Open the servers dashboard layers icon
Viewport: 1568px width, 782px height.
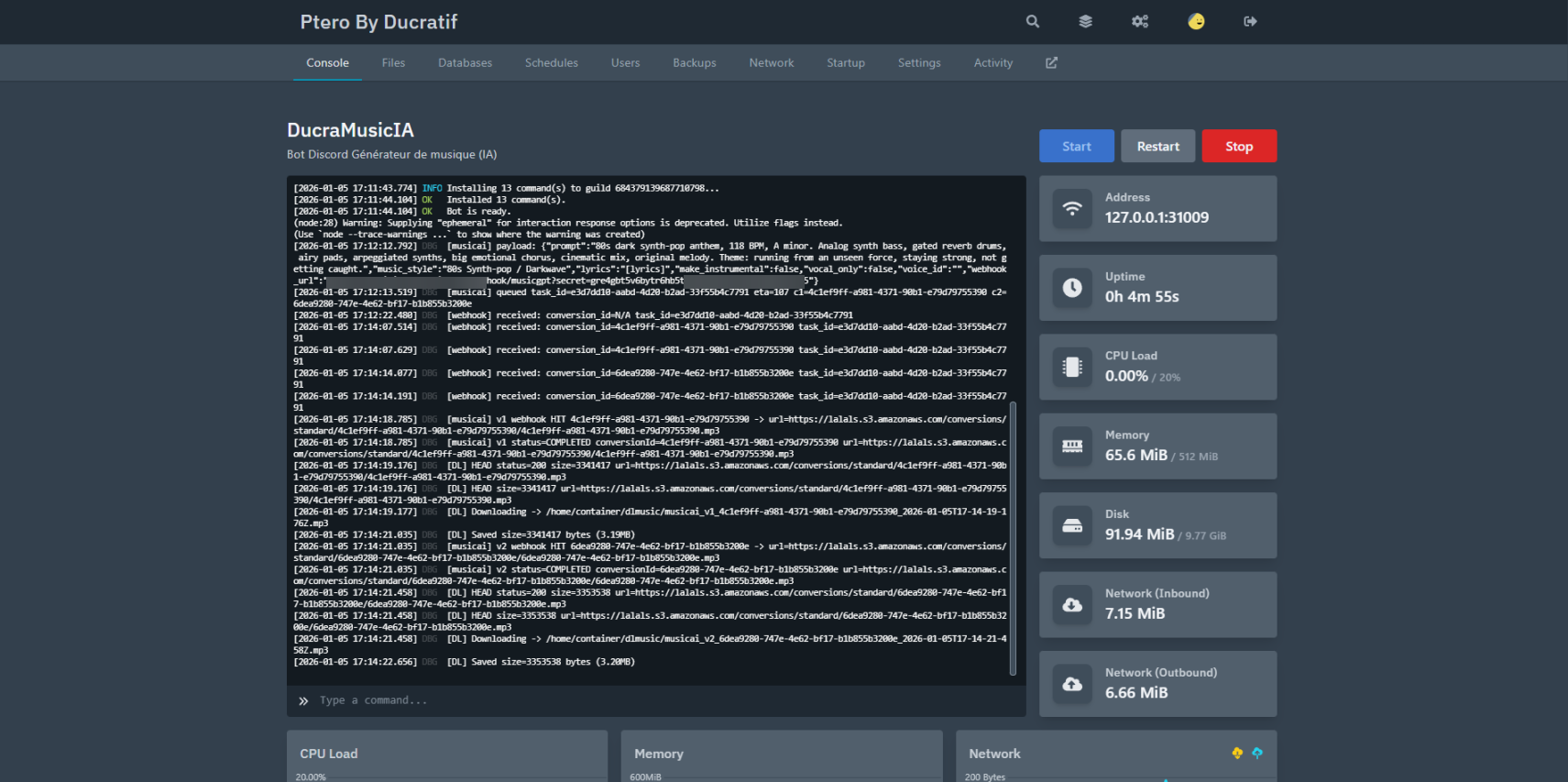coord(1086,21)
